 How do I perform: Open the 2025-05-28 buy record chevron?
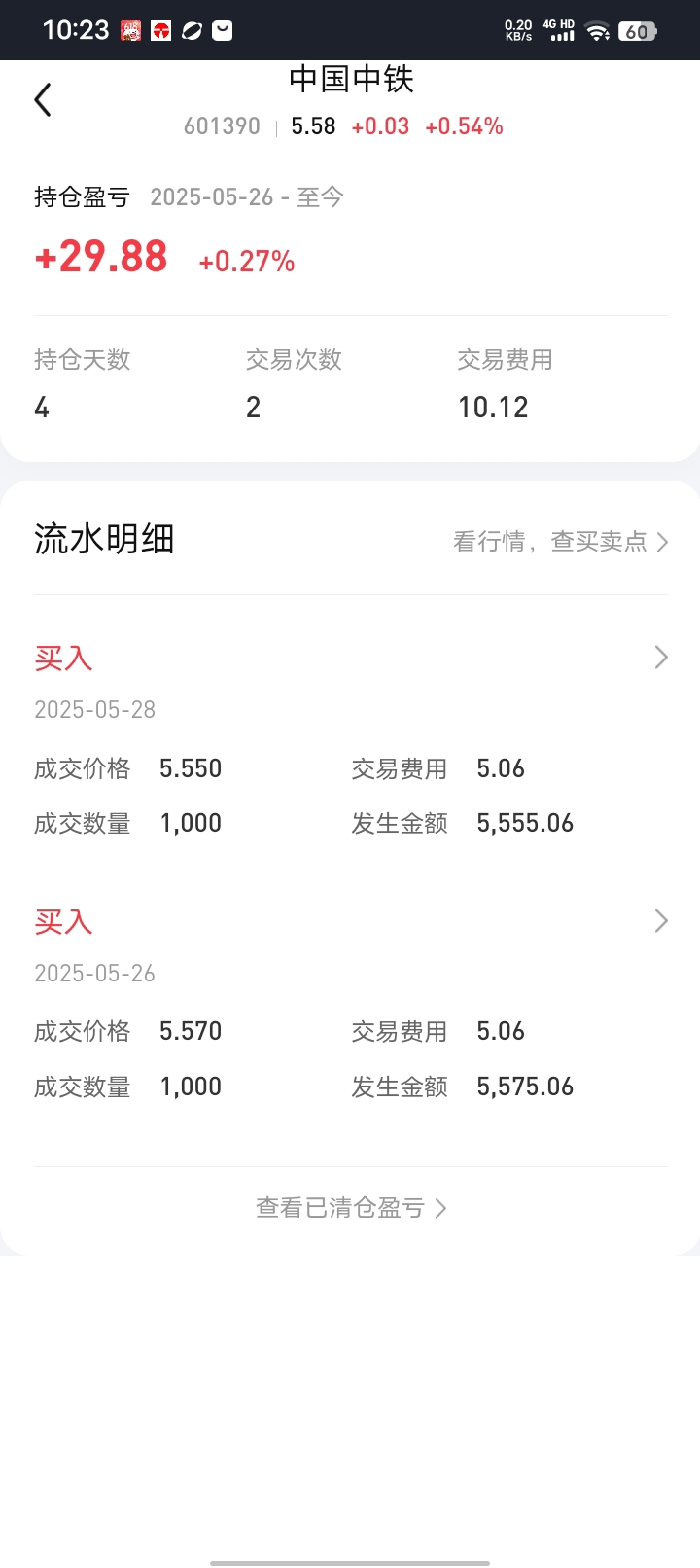coord(661,658)
